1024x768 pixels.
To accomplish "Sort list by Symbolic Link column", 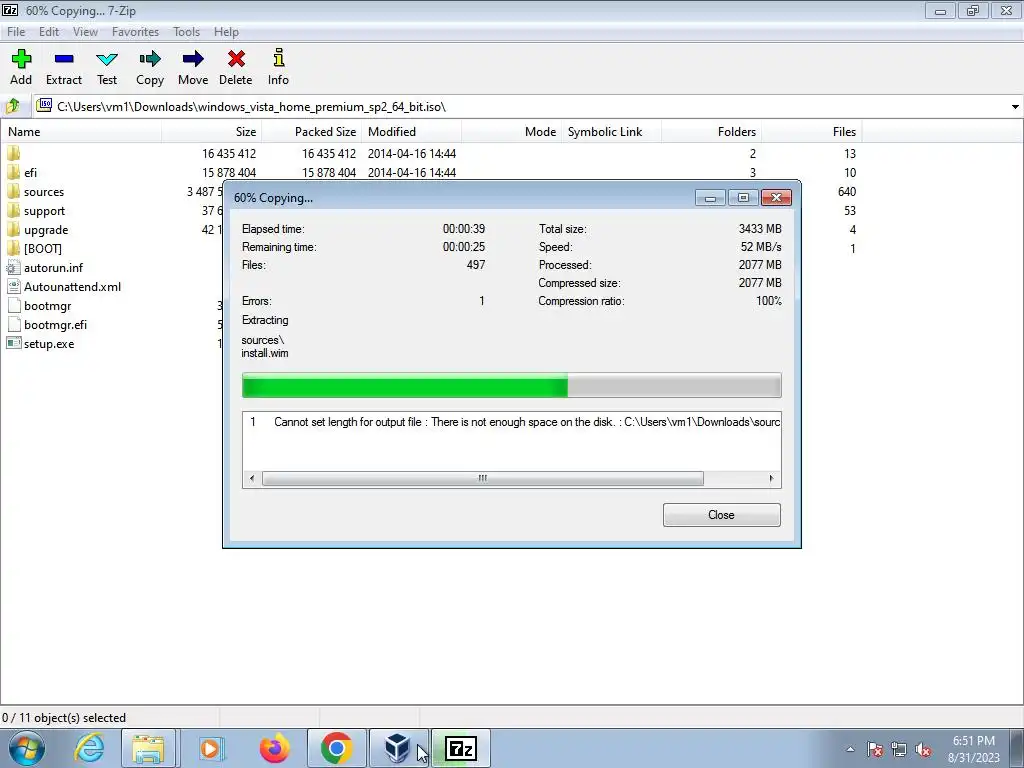I will [611, 131].
